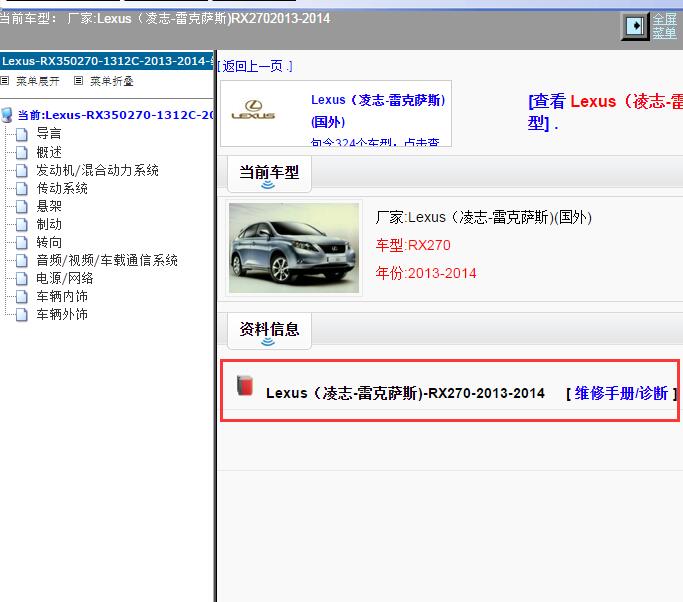Open the 全屏菜单 link
Image resolution: width=683 pixels, height=602 pixels.
[x=665, y=26]
